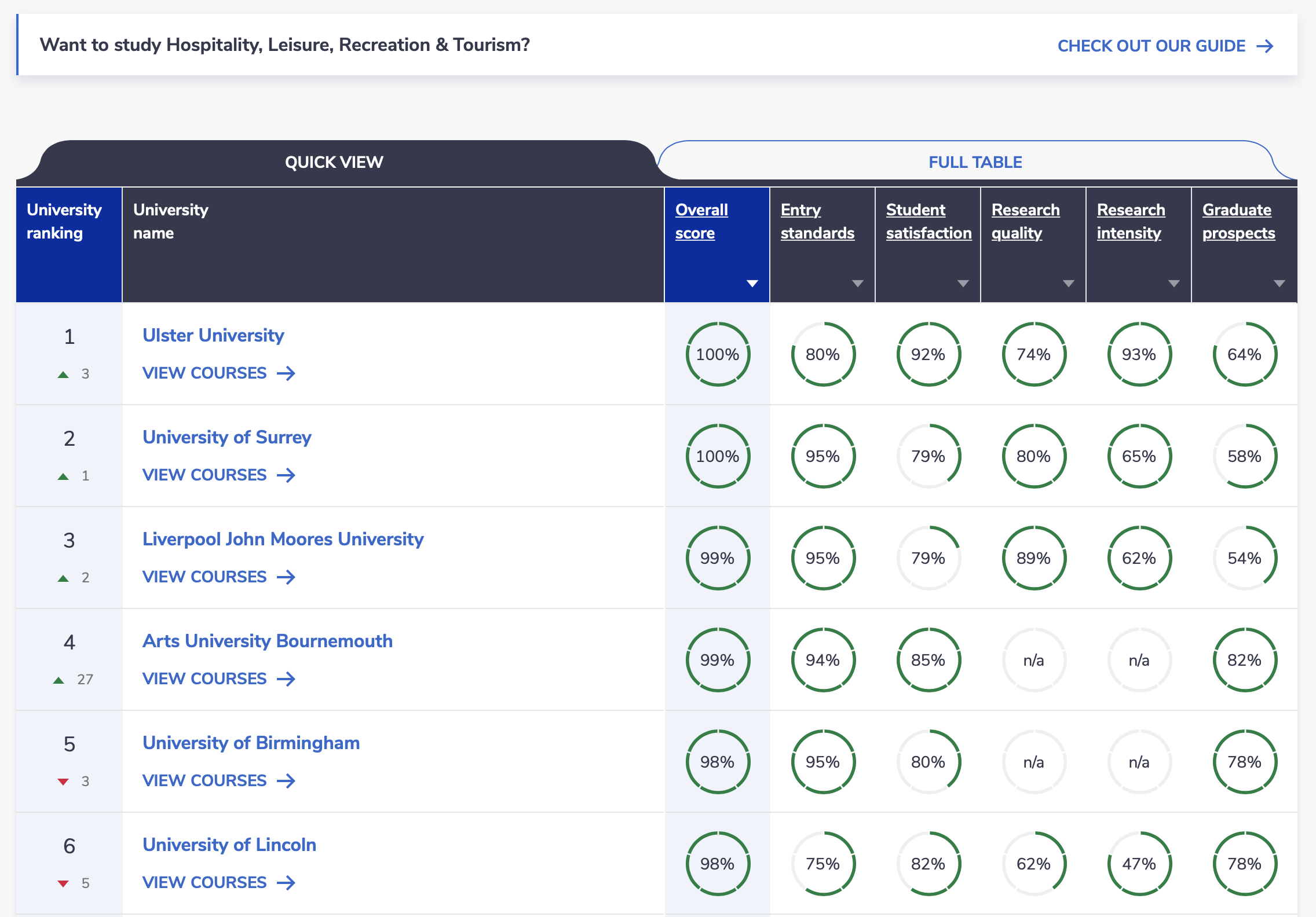Open the Graduate prospects header link
Viewport: 1316px width, 917px height.
[1238, 222]
